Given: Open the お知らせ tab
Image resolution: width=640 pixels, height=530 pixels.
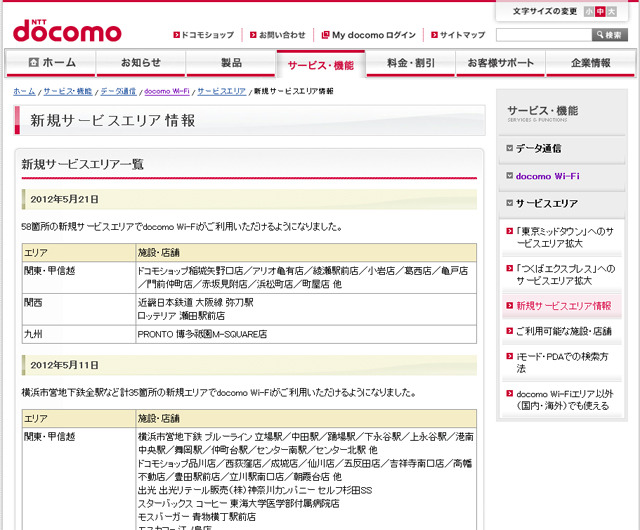Looking at the screenshot, I should [x=141, y=63].
